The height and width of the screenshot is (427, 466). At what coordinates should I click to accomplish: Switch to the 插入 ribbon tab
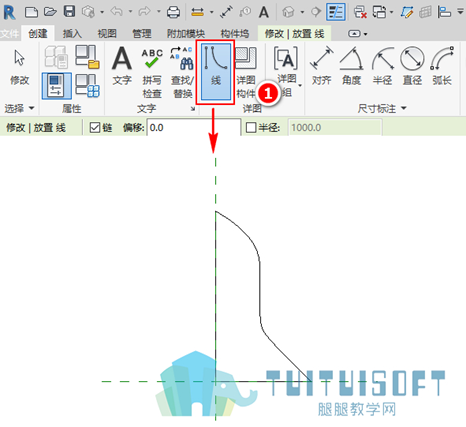[x=72, y=34]
